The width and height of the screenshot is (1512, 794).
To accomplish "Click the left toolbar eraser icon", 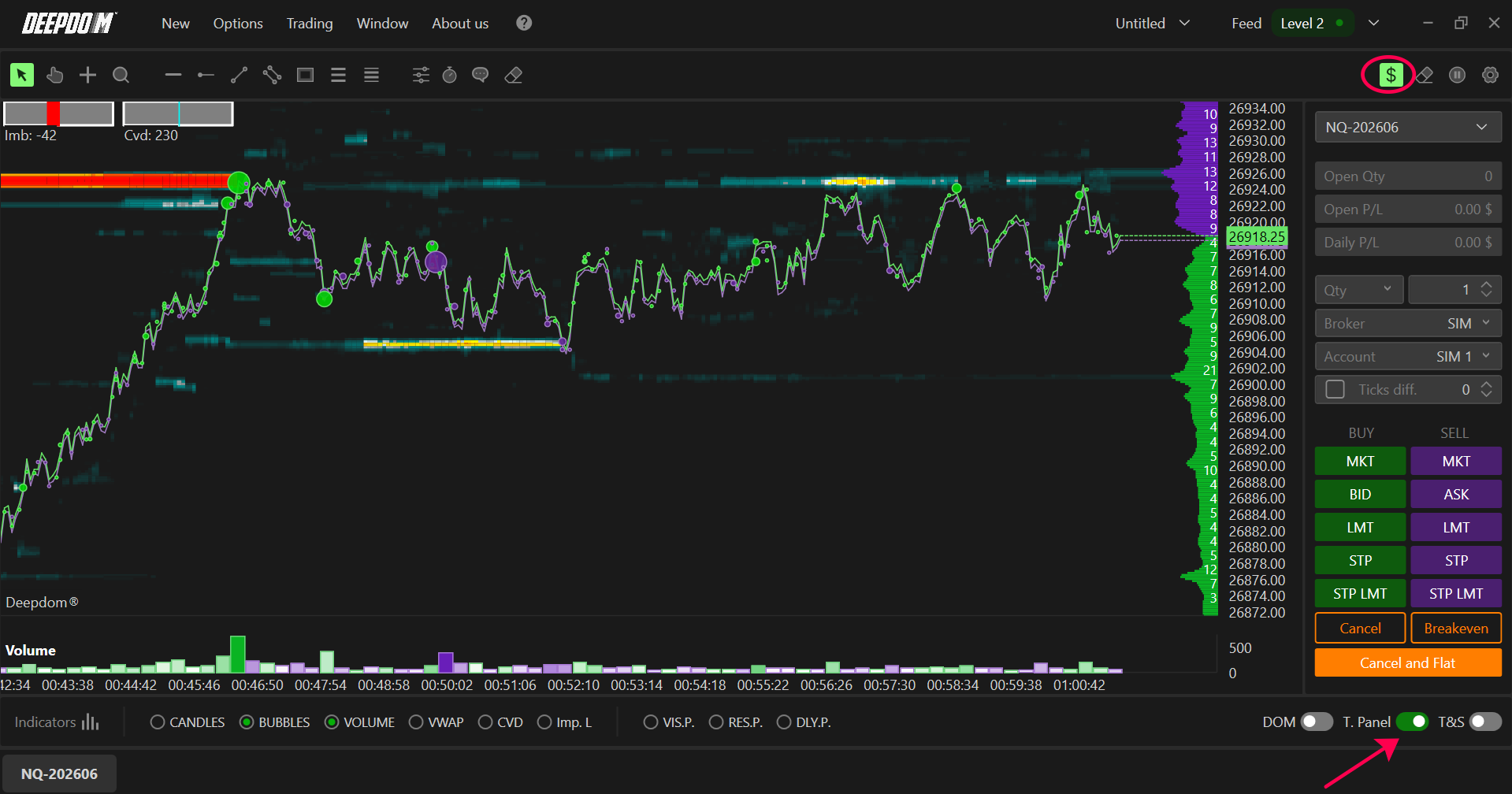I will (x=513, y=75).
